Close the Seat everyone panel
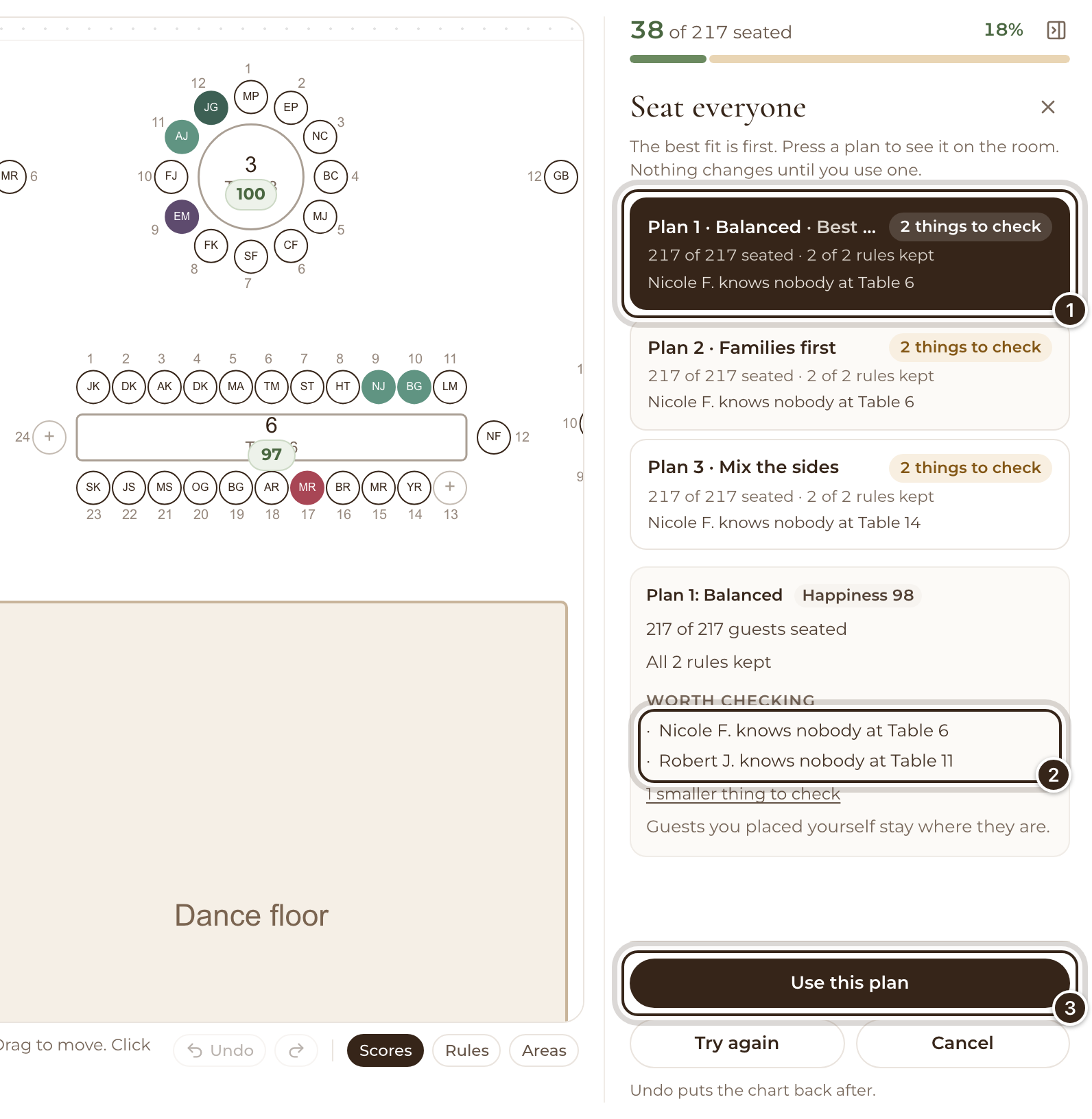Screen dimensions: 1092x1119 point(1047,107)
